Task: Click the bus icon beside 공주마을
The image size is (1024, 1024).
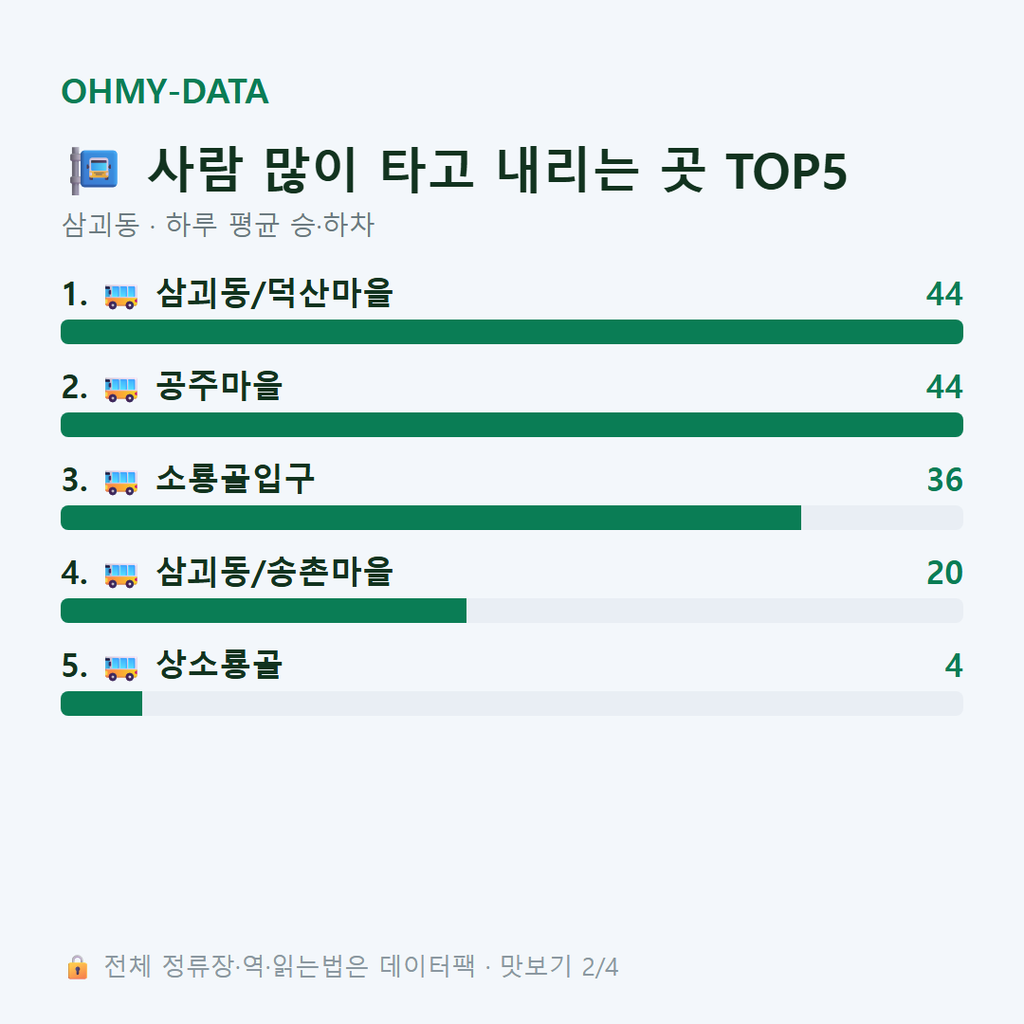Action: (121, 389)
